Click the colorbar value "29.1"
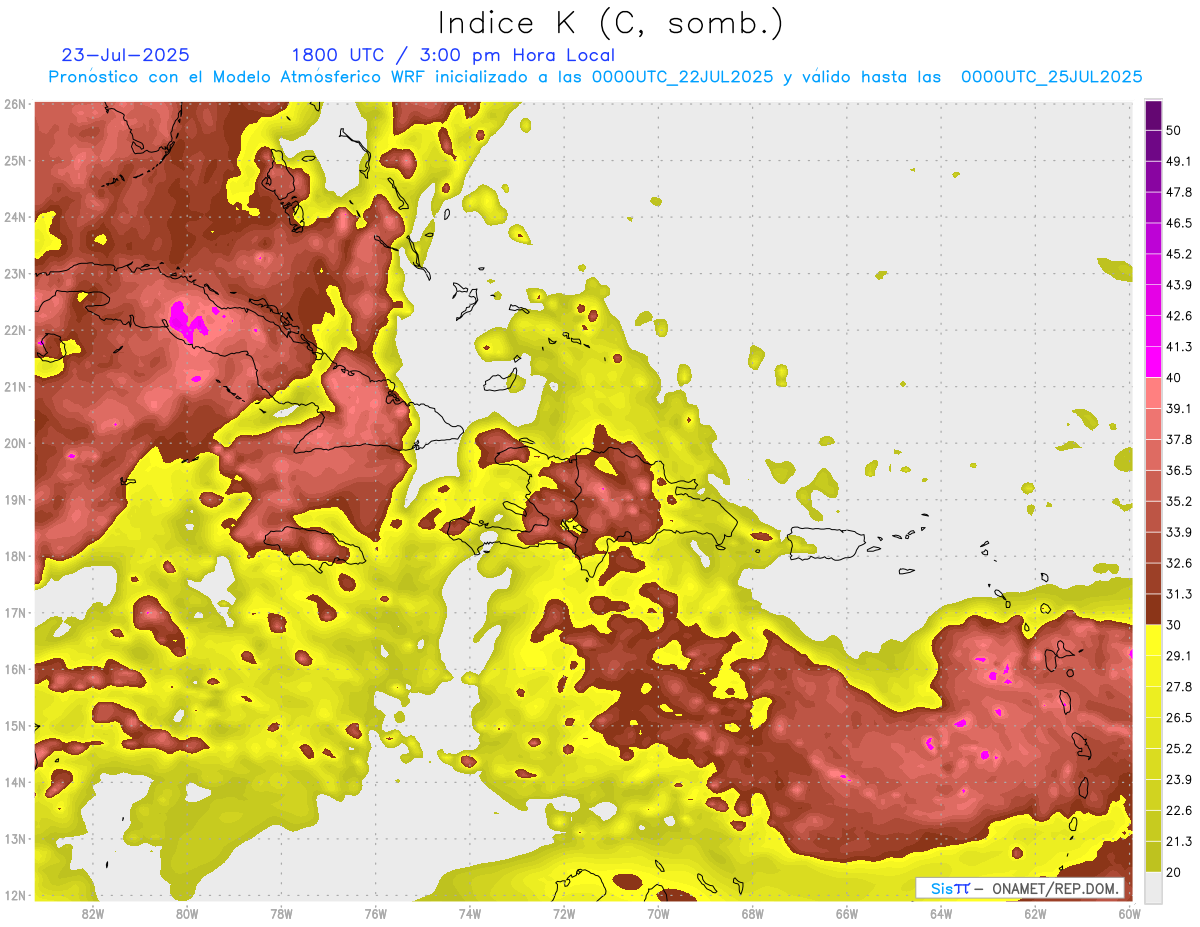 coord(1178,655)
